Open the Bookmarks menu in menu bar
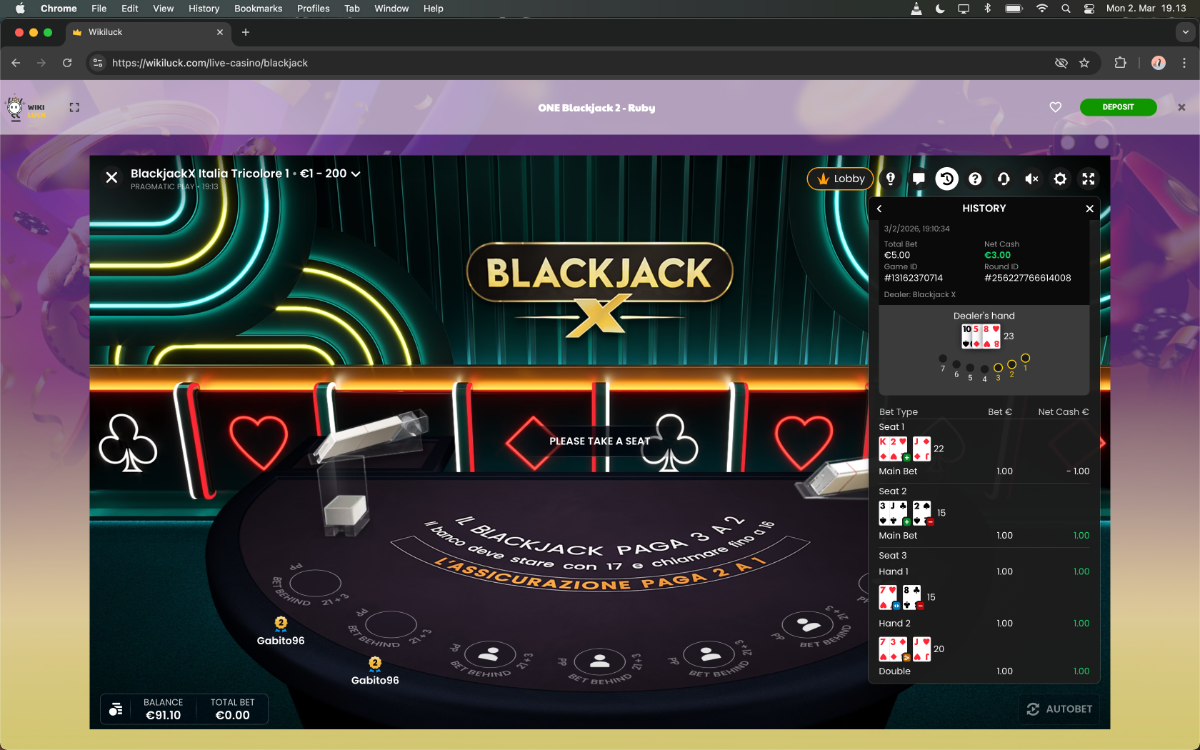1200x750 pixels. [258, 8]
